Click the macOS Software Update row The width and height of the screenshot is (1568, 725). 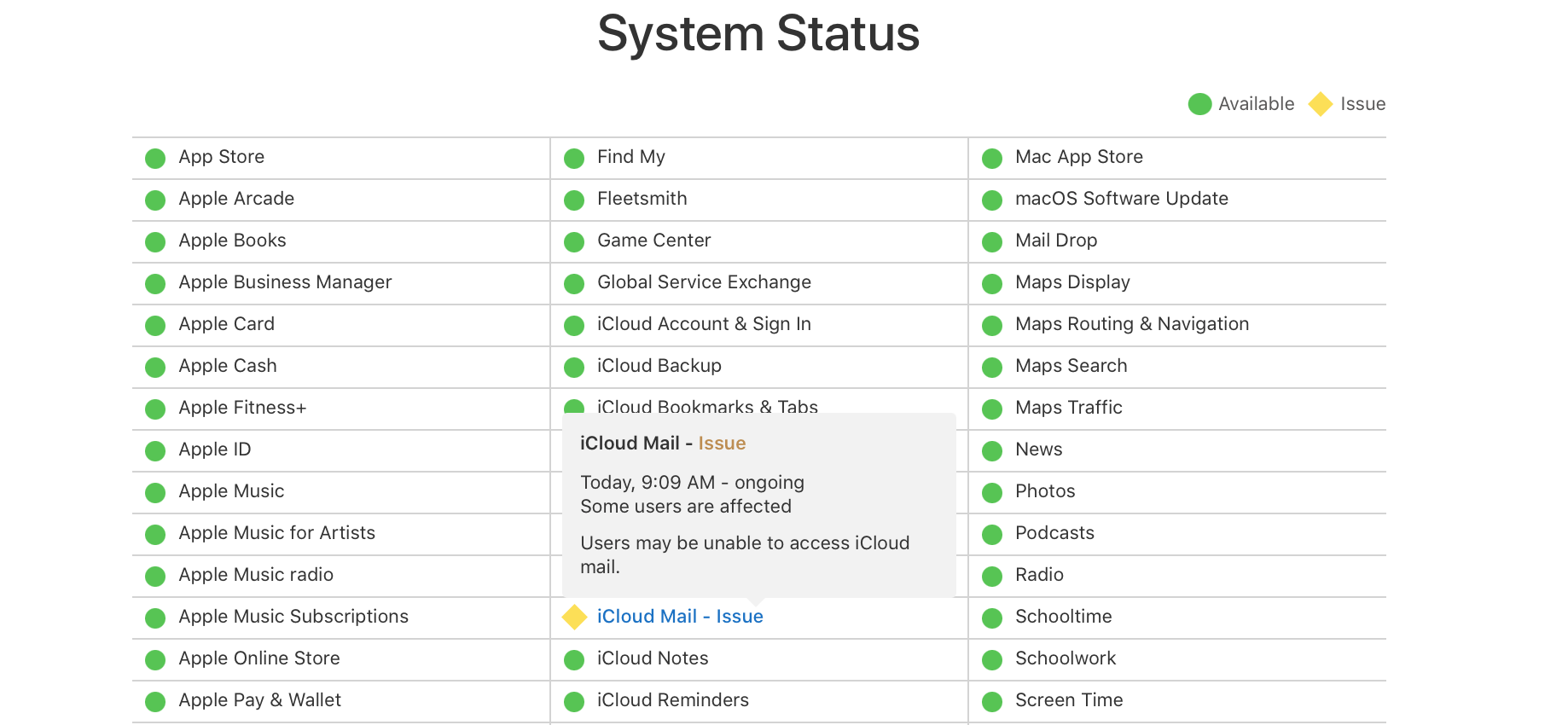point(1121,199)
